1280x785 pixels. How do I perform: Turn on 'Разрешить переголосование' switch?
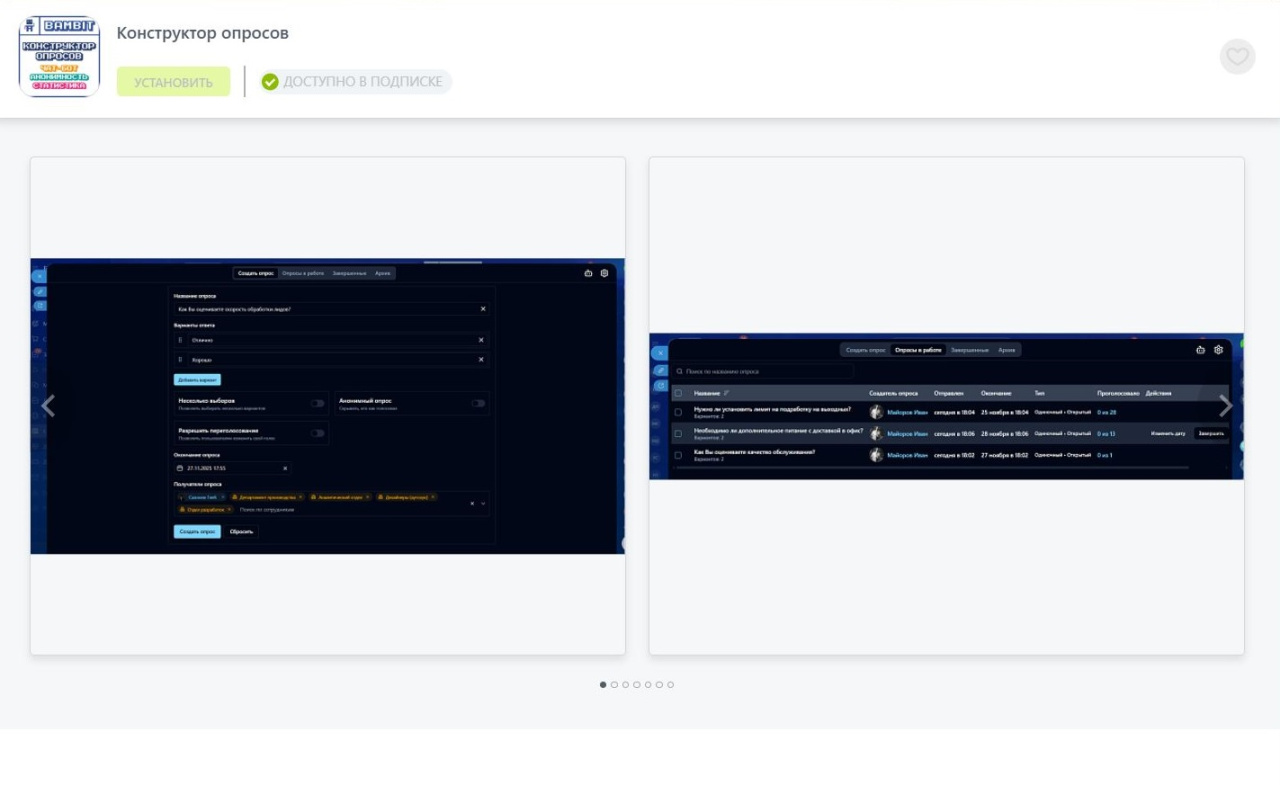[x=317, y=433]
